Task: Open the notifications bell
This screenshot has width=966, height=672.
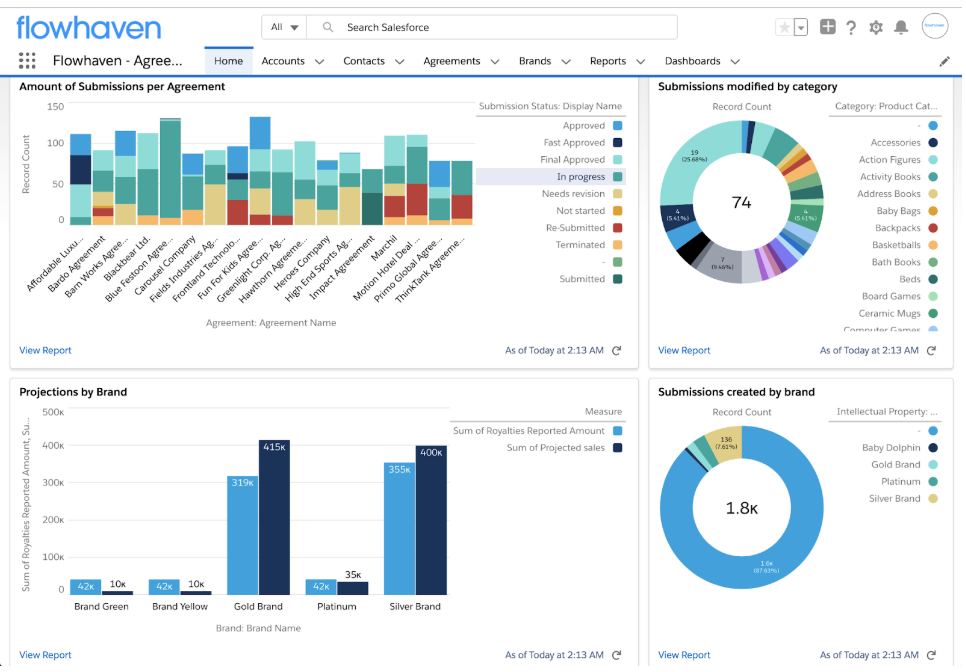Action: pyautogui.click(x=901, y=27)
